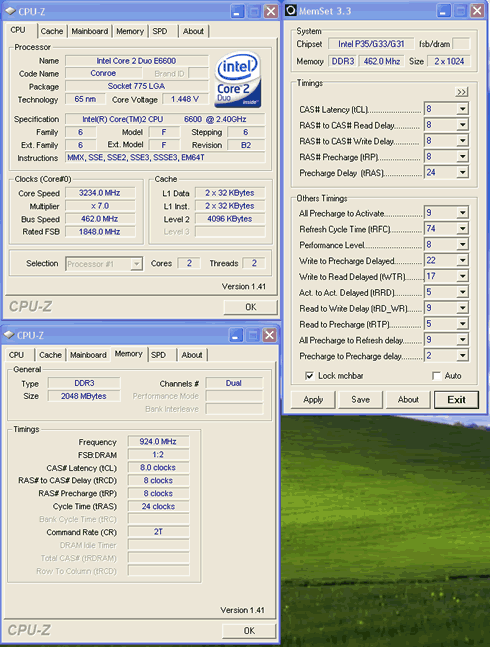490x647 pixels.
Task: Click the MemSet title bar icon
Action: tap(291, 10)
